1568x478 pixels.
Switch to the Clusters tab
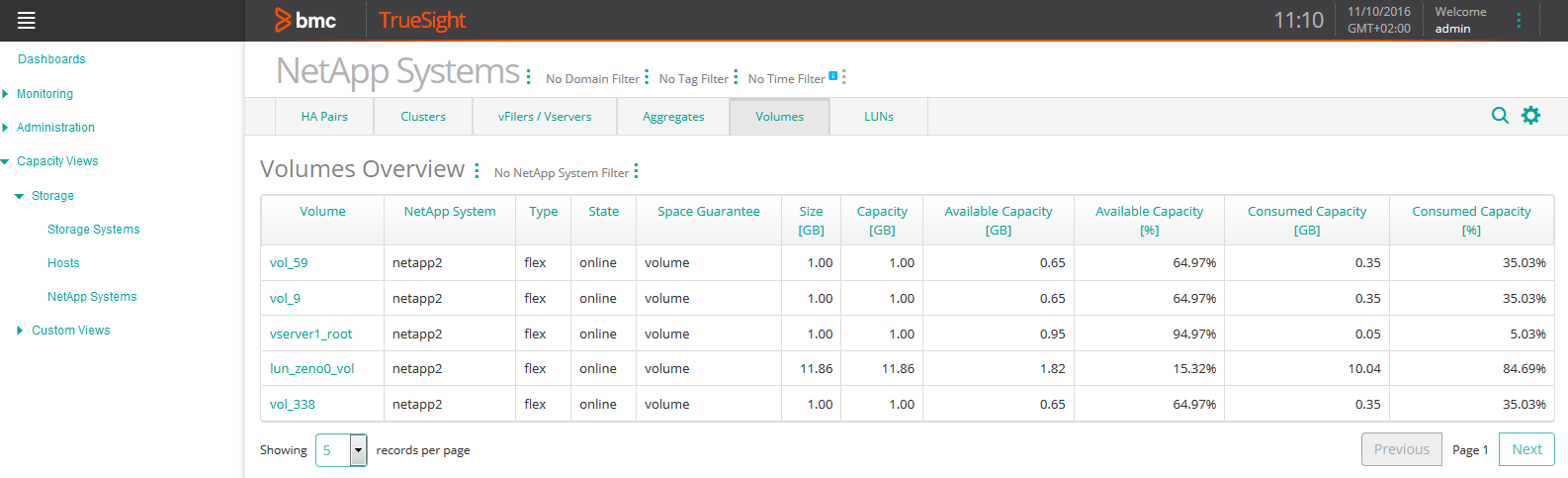(x=423, y=117)
